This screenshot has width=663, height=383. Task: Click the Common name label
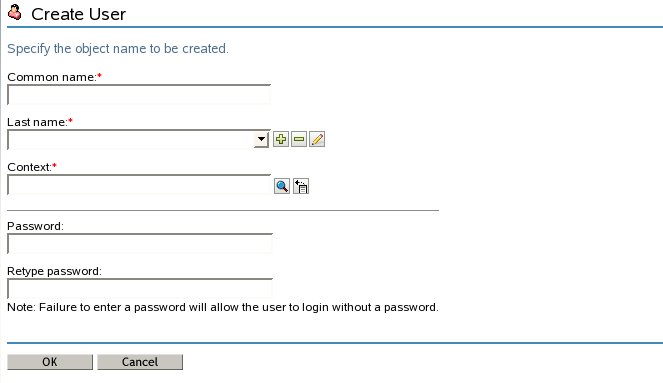click(52, 77)
